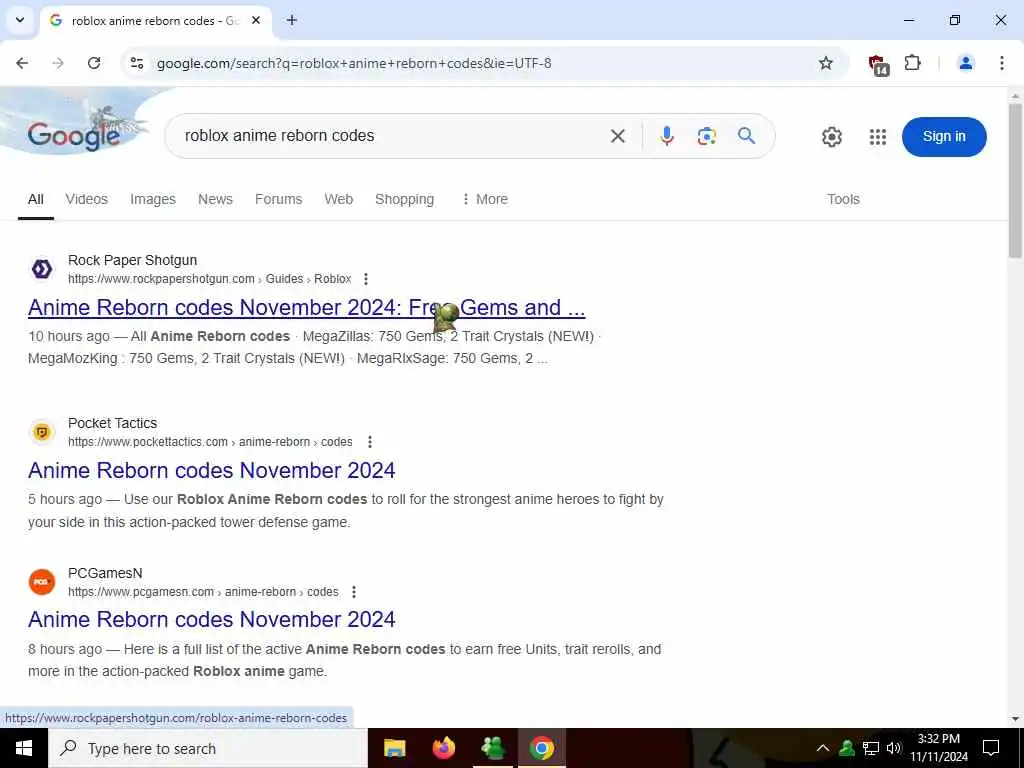
Task: Click the Rock Paper Shotgun site favicon
Action: (x=42, y=269)
